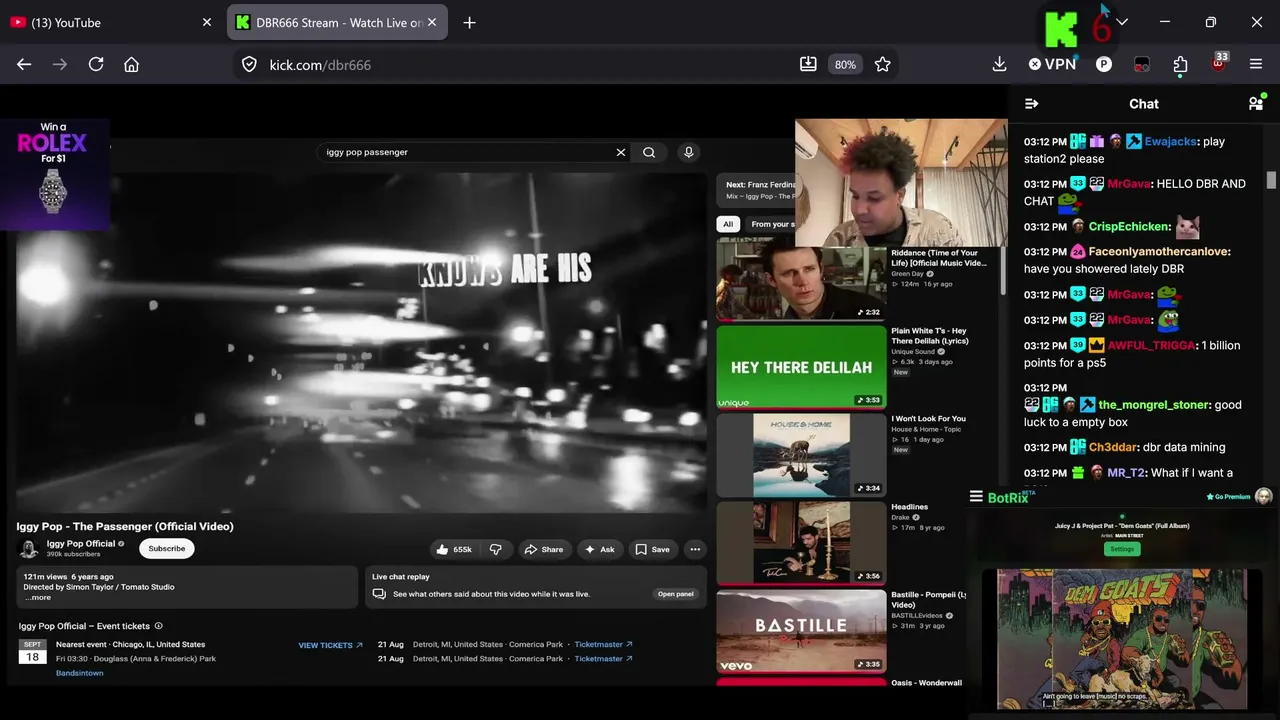The width and height of the screenshot is (1280, 720).
Task: Show site security shield info
Action: (x=250, y=64)
